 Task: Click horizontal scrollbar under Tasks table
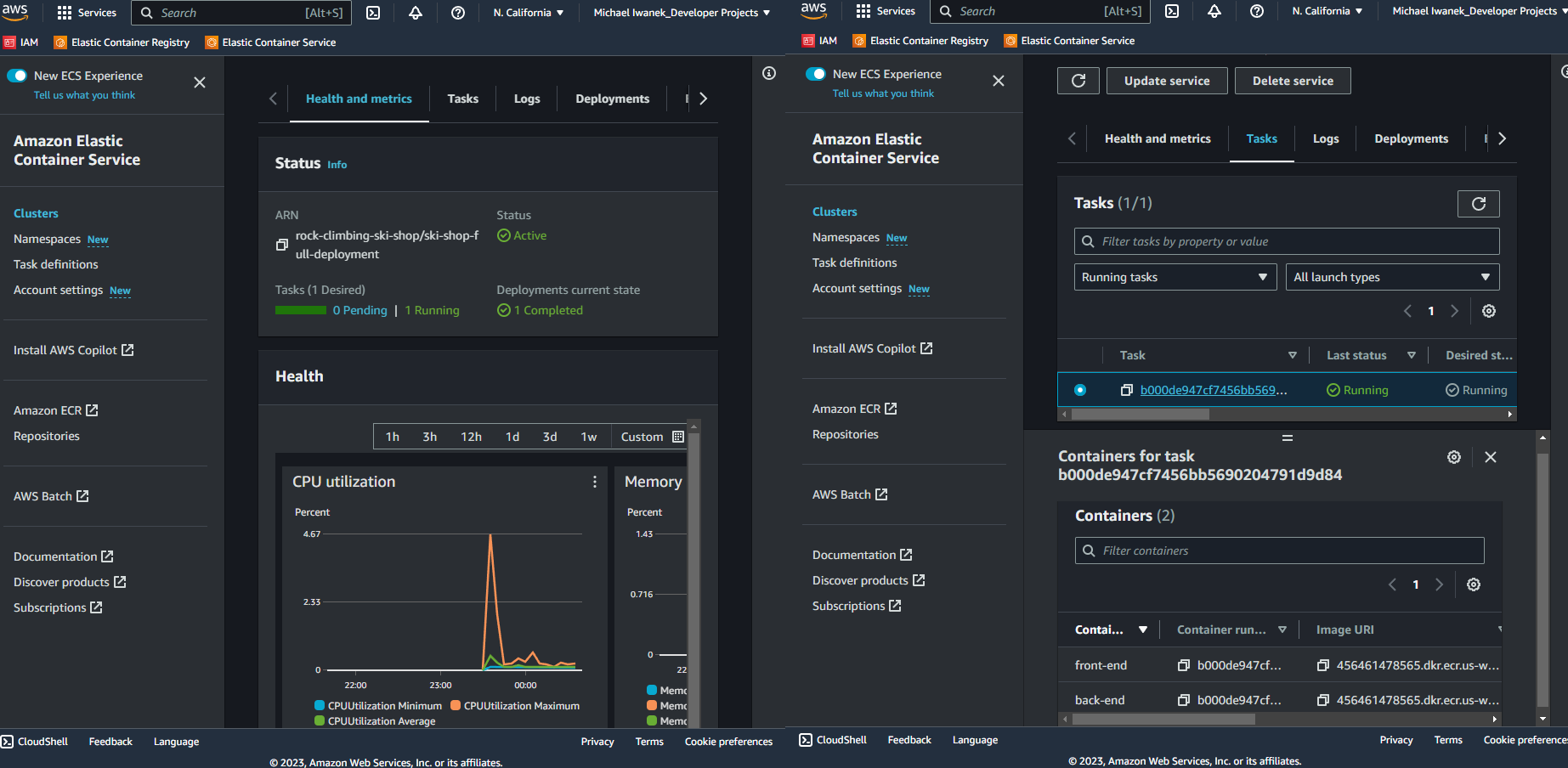pyautogui.click(x=1140, y=414)
